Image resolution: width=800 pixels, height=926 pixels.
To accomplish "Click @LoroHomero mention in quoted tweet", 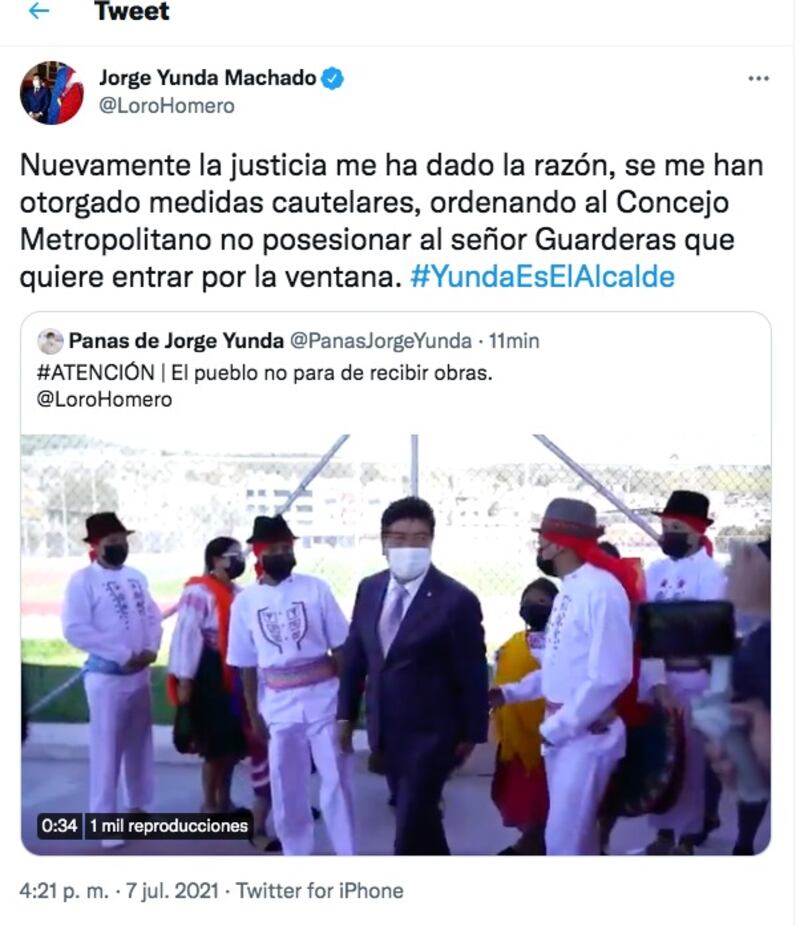I will [x=104, y=400].
